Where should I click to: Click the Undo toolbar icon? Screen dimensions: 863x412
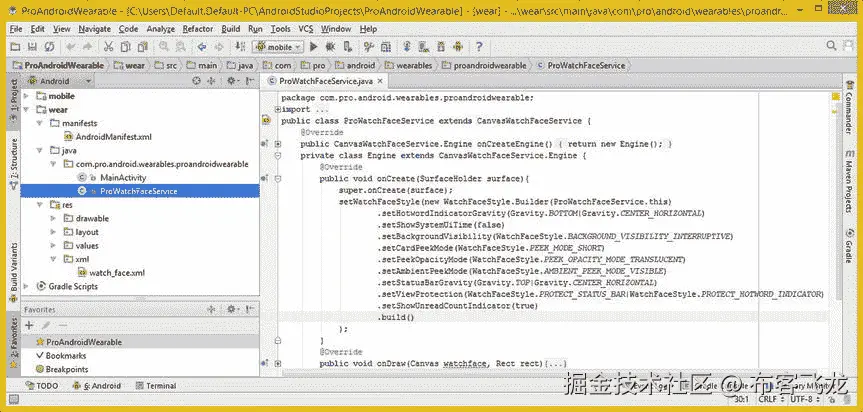70,47
